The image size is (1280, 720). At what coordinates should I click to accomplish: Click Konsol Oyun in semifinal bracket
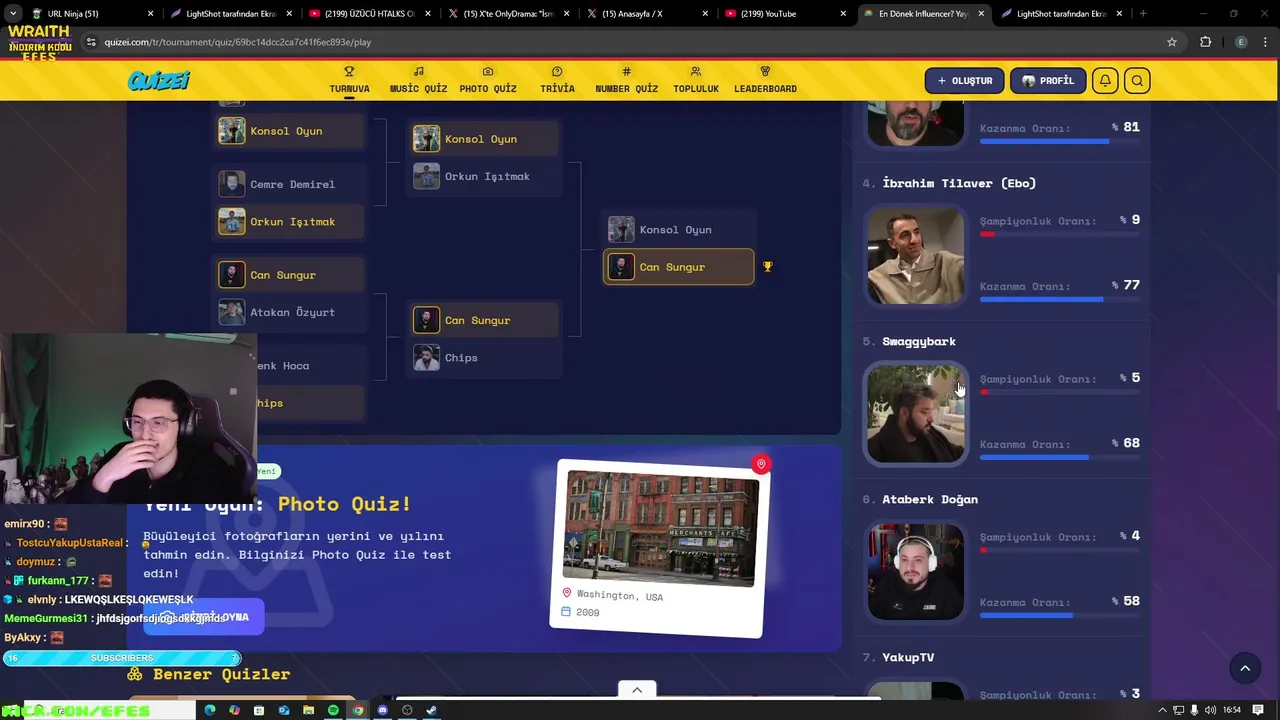484,139
